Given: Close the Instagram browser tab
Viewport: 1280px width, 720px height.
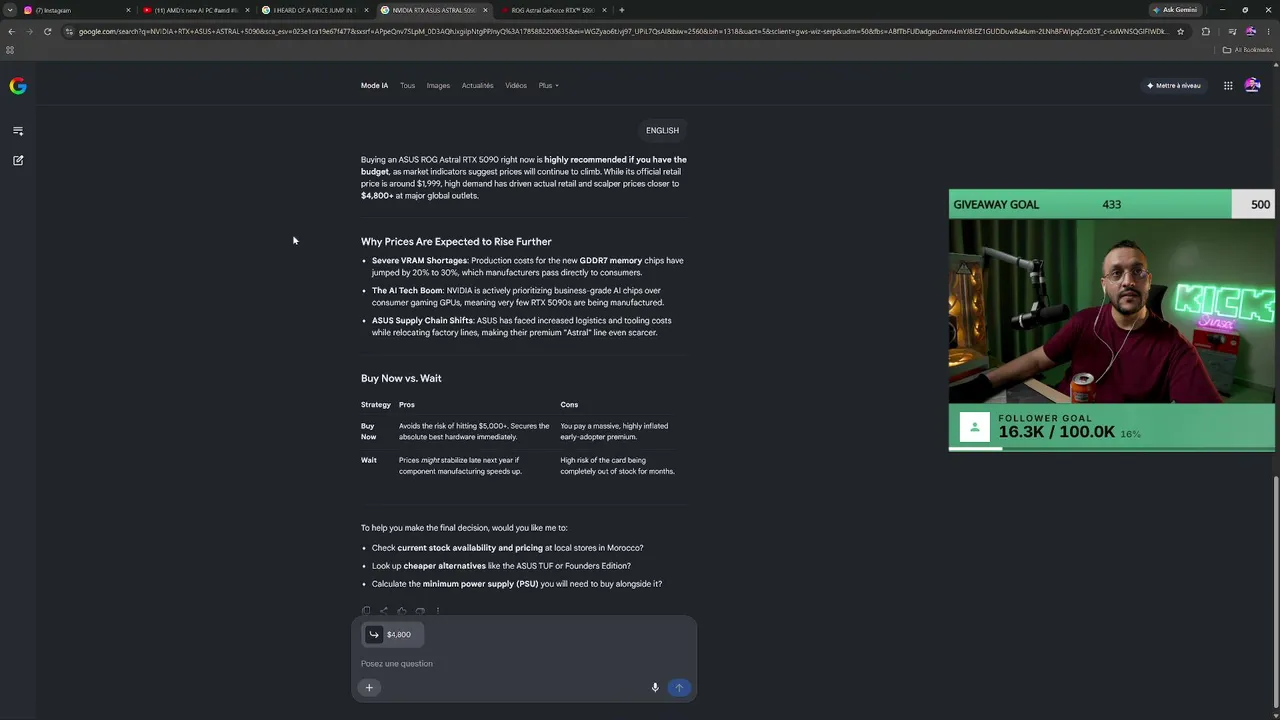Looking at the screenshot, I should [128, 10].
